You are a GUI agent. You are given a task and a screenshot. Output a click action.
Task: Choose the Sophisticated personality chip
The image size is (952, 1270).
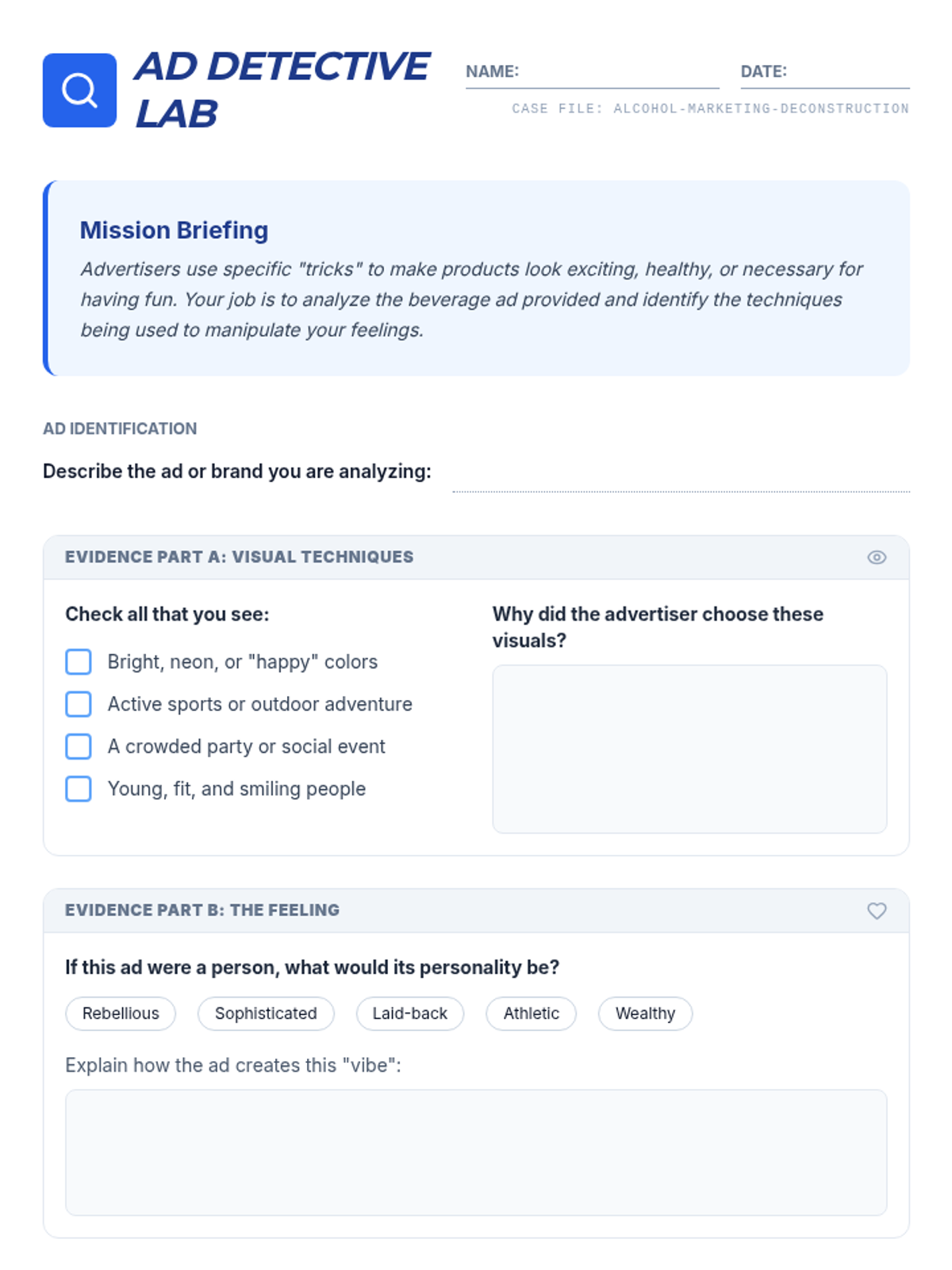click(266, 1014)
